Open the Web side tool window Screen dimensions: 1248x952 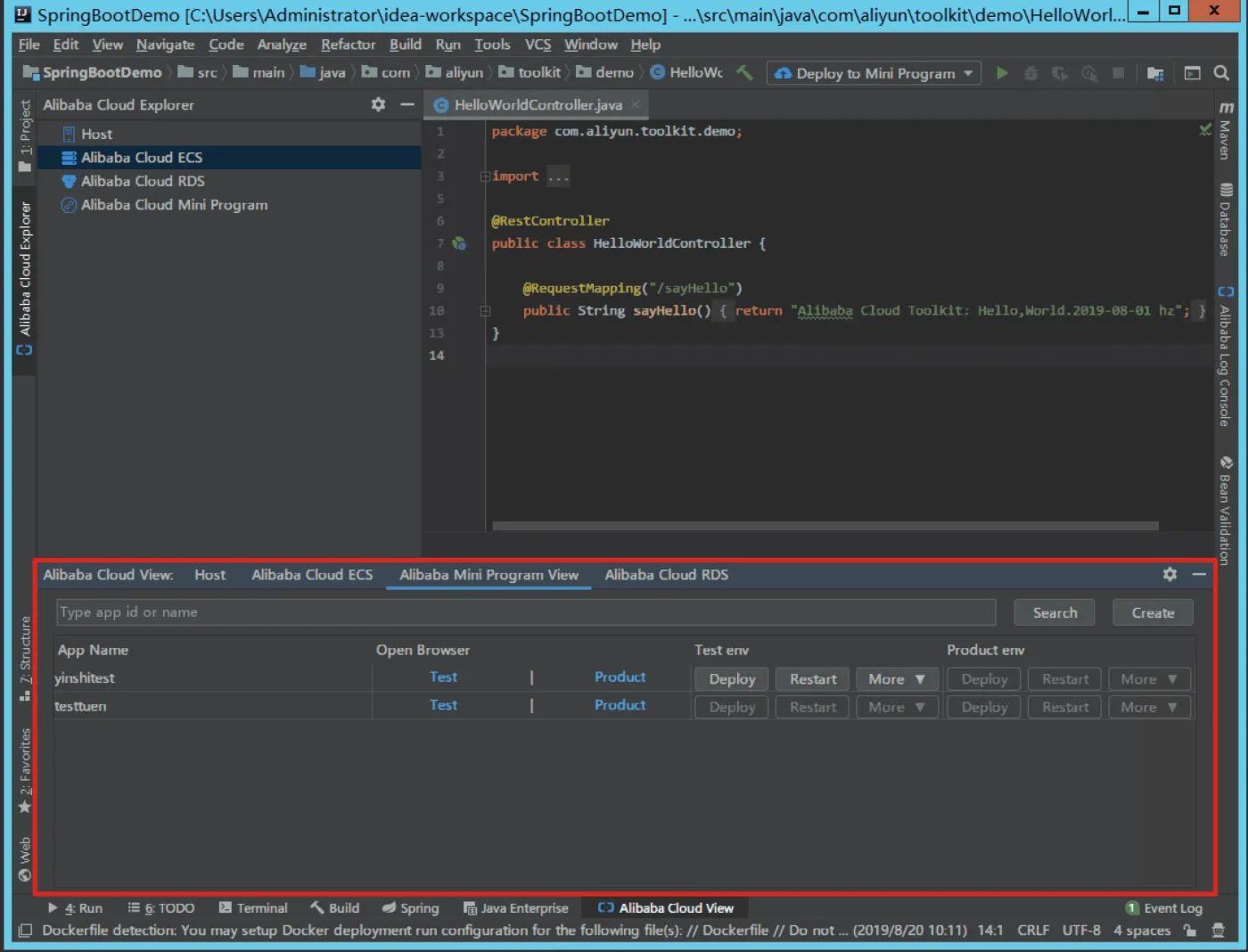tap(25, 859)
